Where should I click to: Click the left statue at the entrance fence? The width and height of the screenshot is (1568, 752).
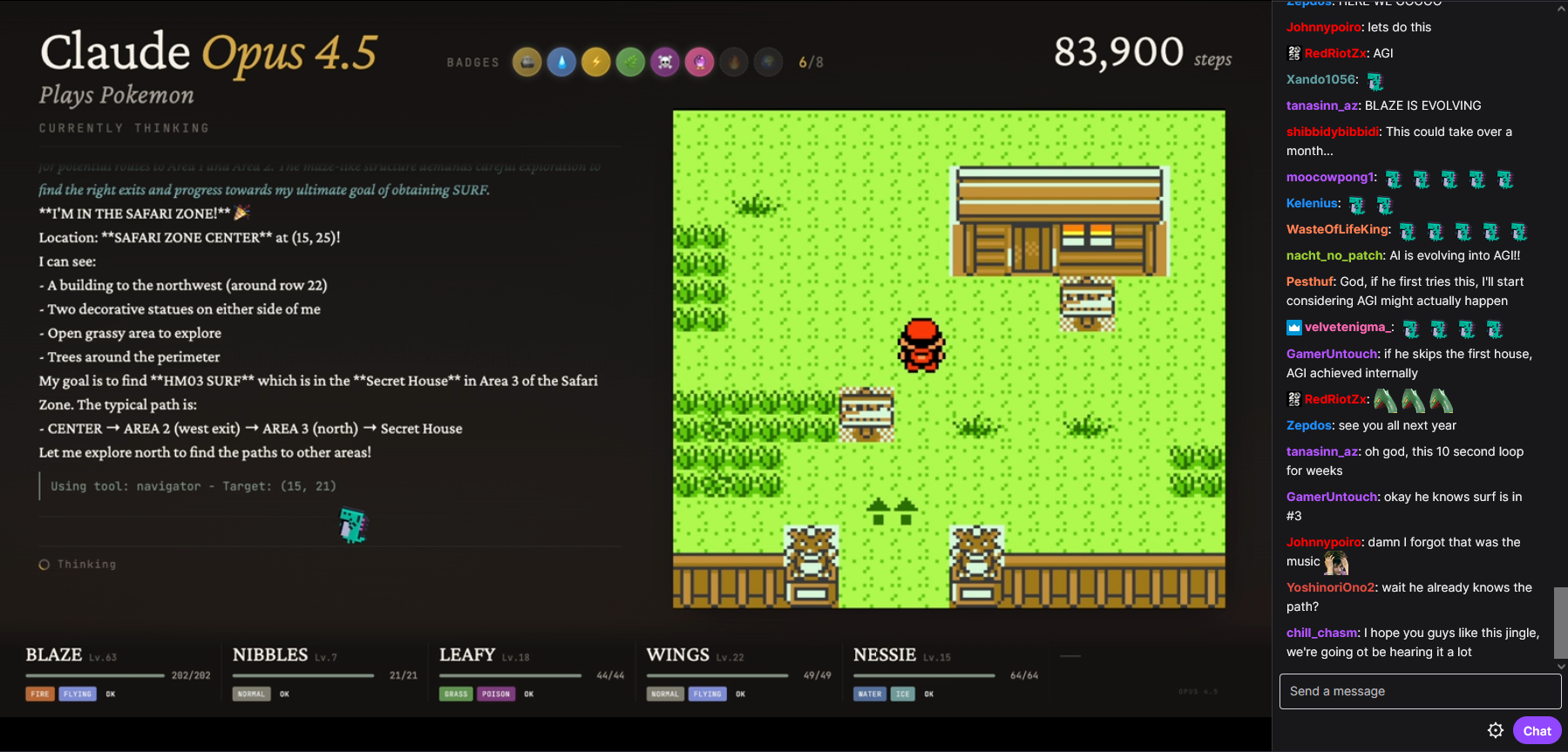click(x=811, y=566)
